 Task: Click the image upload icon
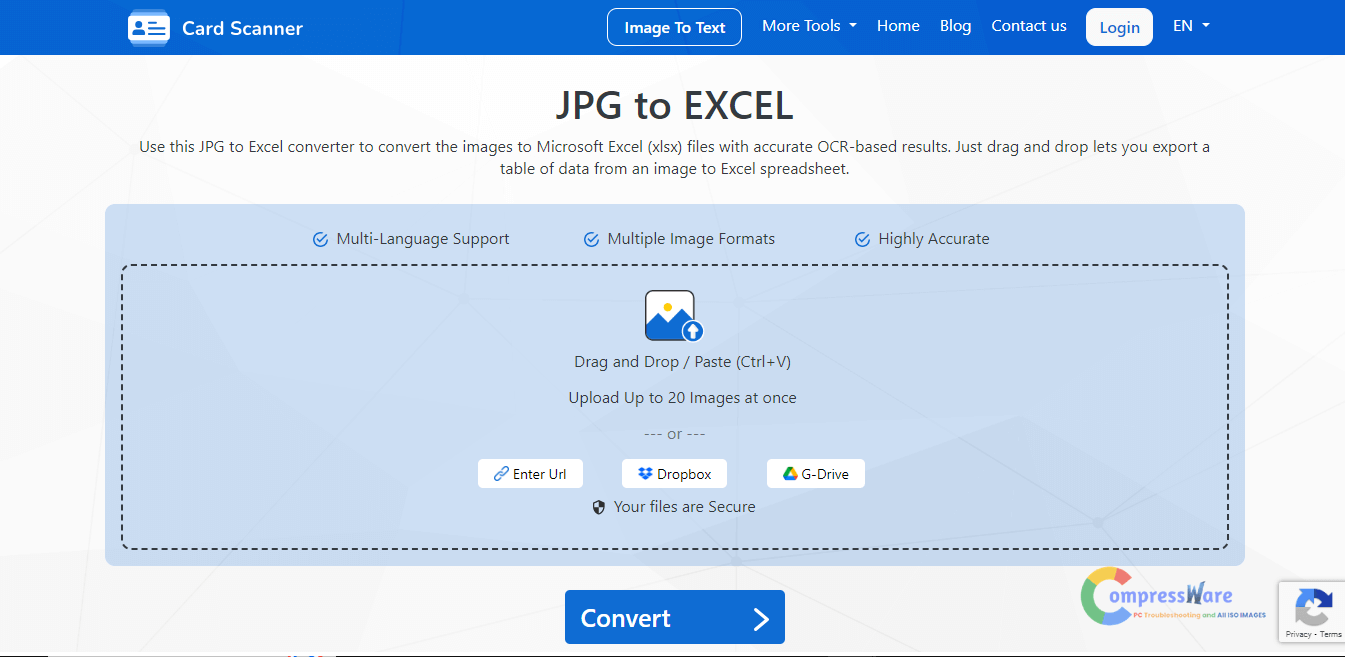[674, 316]
